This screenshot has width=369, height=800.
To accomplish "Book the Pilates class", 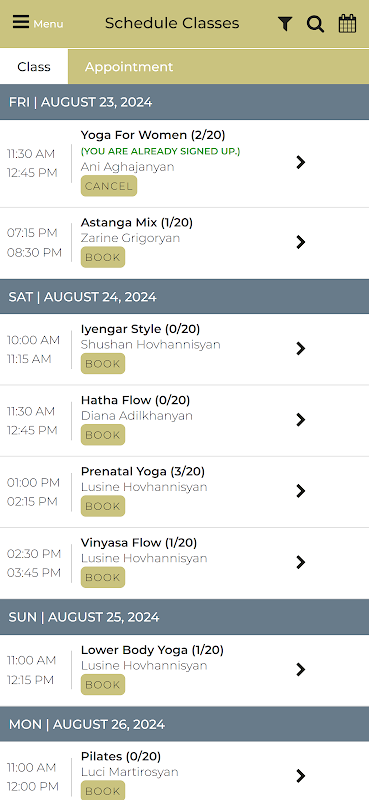I will coord(103,791).
